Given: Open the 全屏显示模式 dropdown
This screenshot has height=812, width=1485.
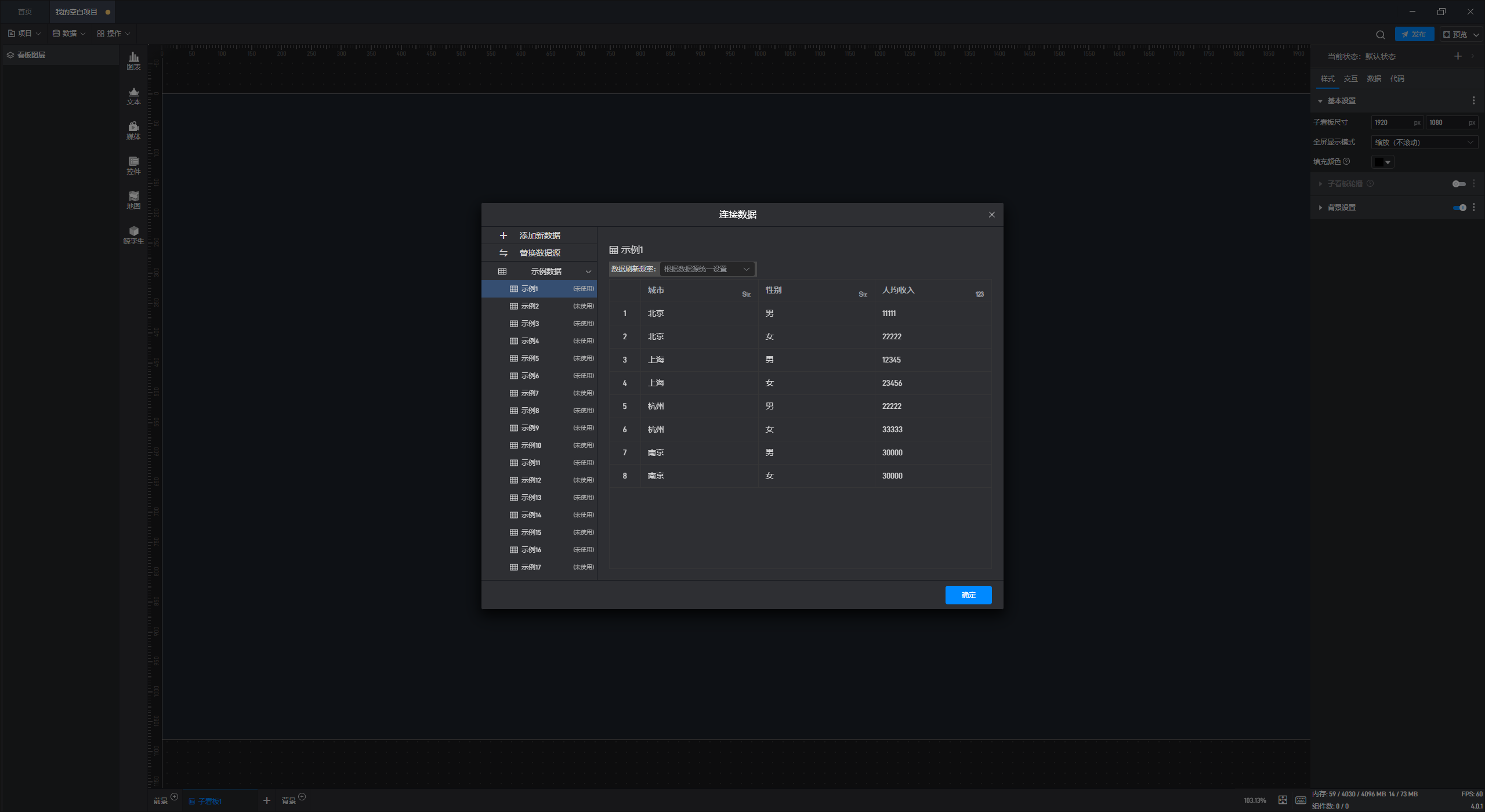Looking at the screenshot, I should coord(1424,142).
